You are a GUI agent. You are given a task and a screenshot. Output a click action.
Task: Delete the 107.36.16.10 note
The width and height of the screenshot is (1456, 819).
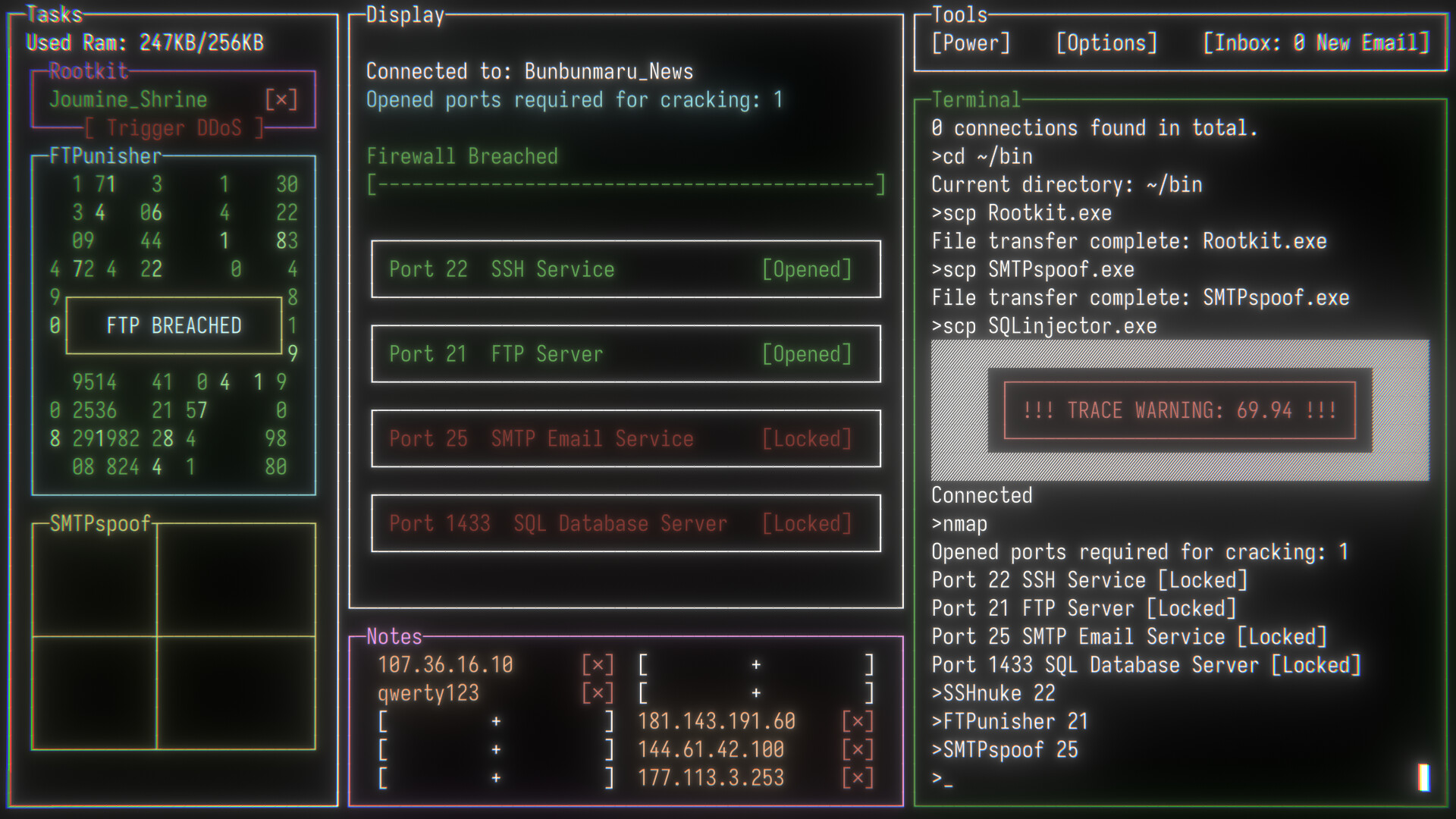tap(598, 664)
